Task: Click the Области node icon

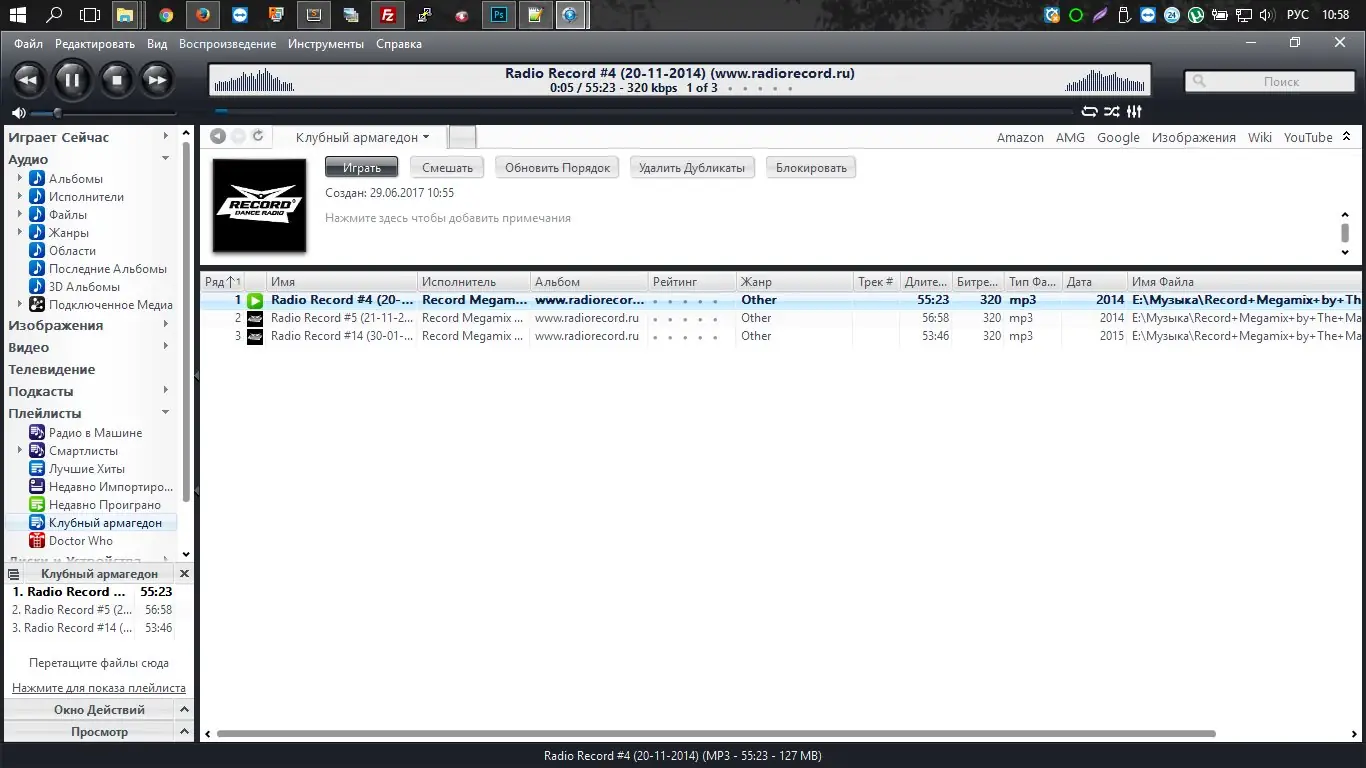Action: (37, 251)
